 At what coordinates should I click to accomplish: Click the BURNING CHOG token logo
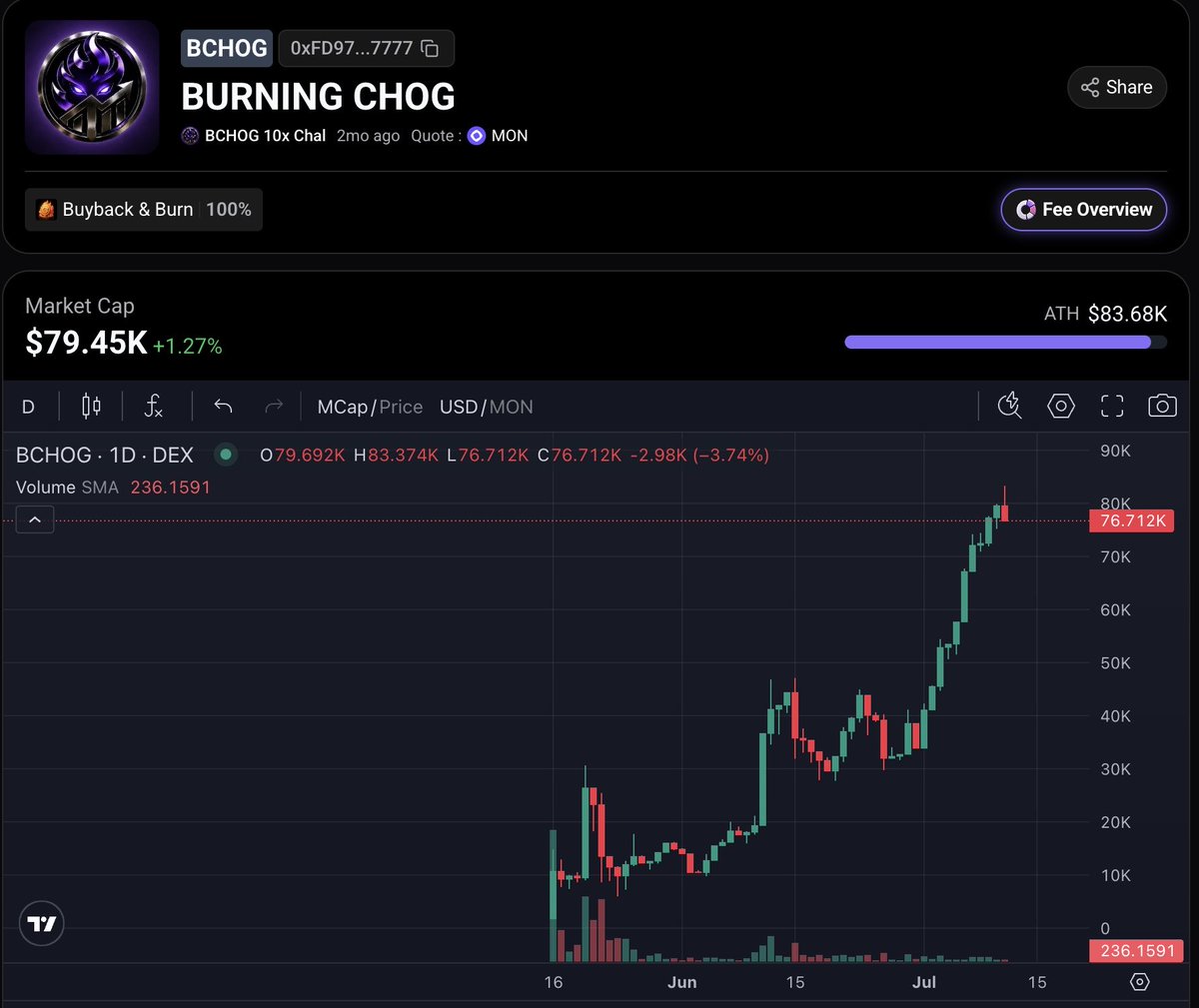[x=92, y=88]
